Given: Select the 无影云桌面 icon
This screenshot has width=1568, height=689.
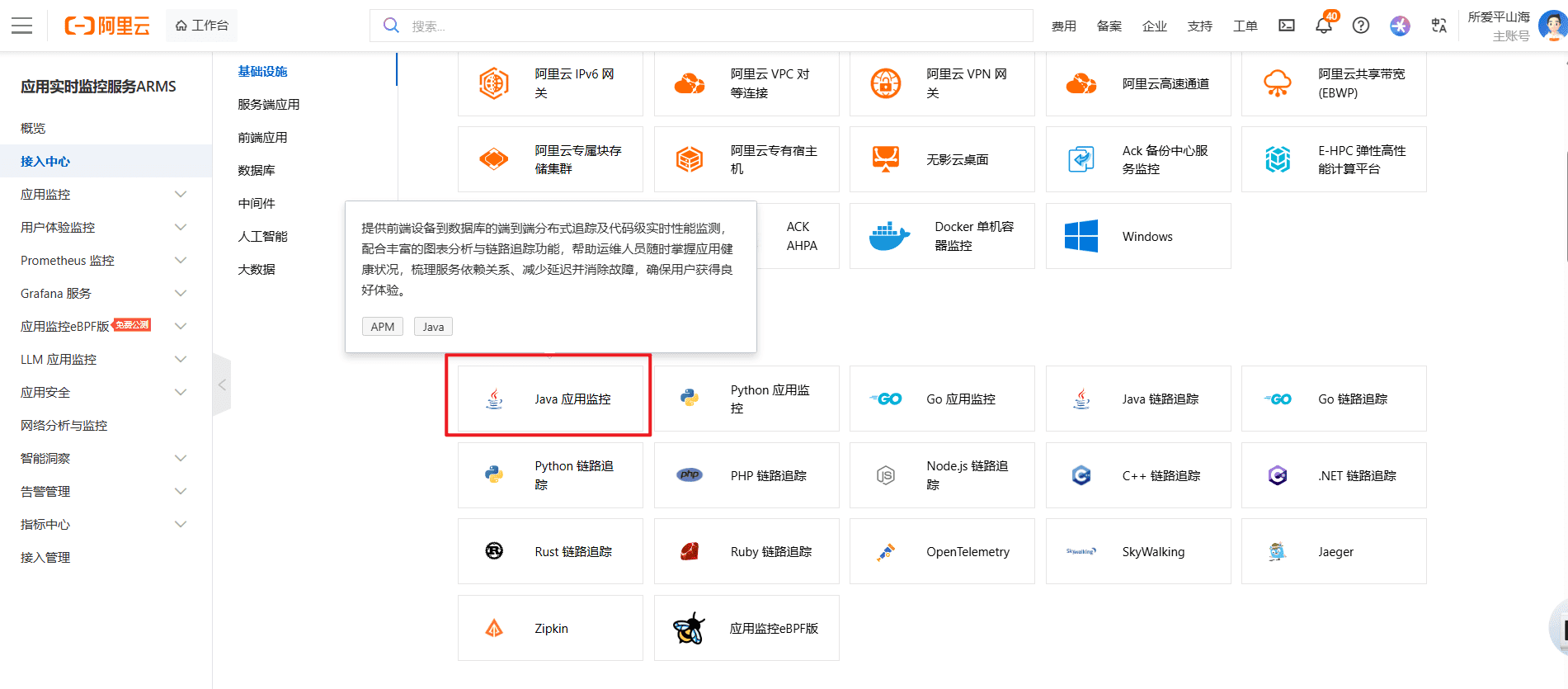Looking at the screenshot, I should coord(886,159).
